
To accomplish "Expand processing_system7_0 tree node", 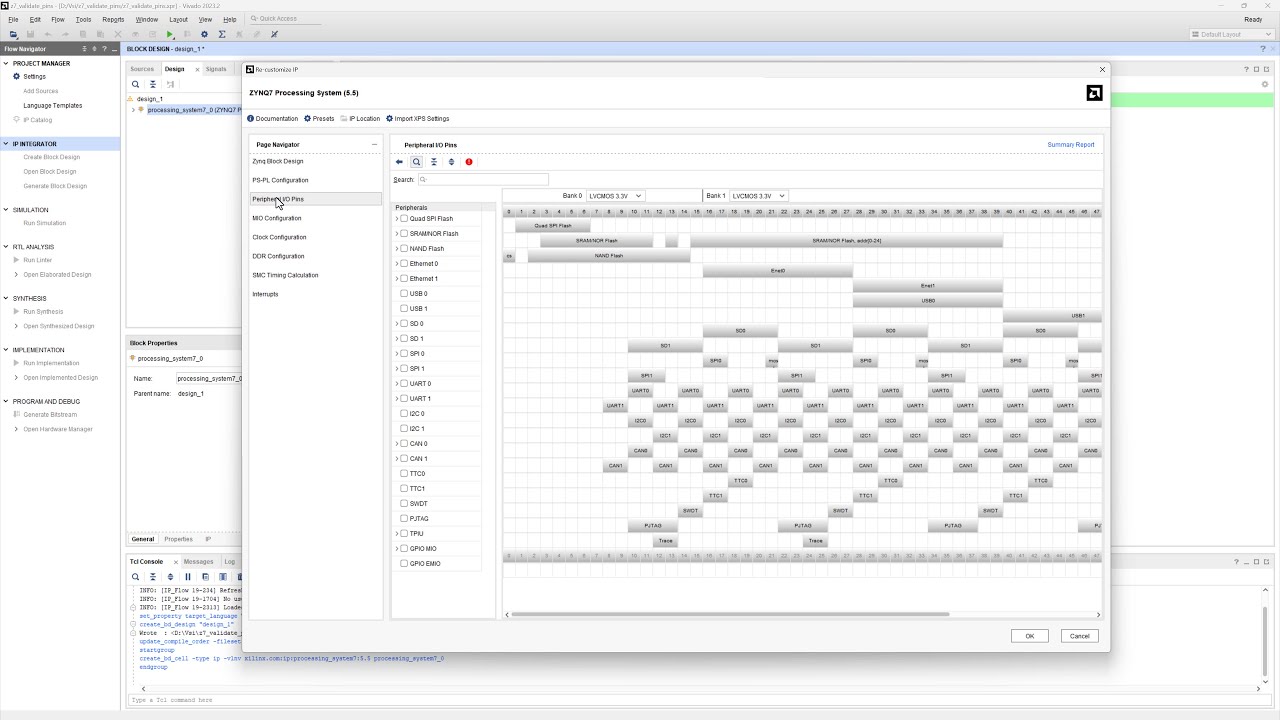I will pyautogui.click(x=133, y=110).
